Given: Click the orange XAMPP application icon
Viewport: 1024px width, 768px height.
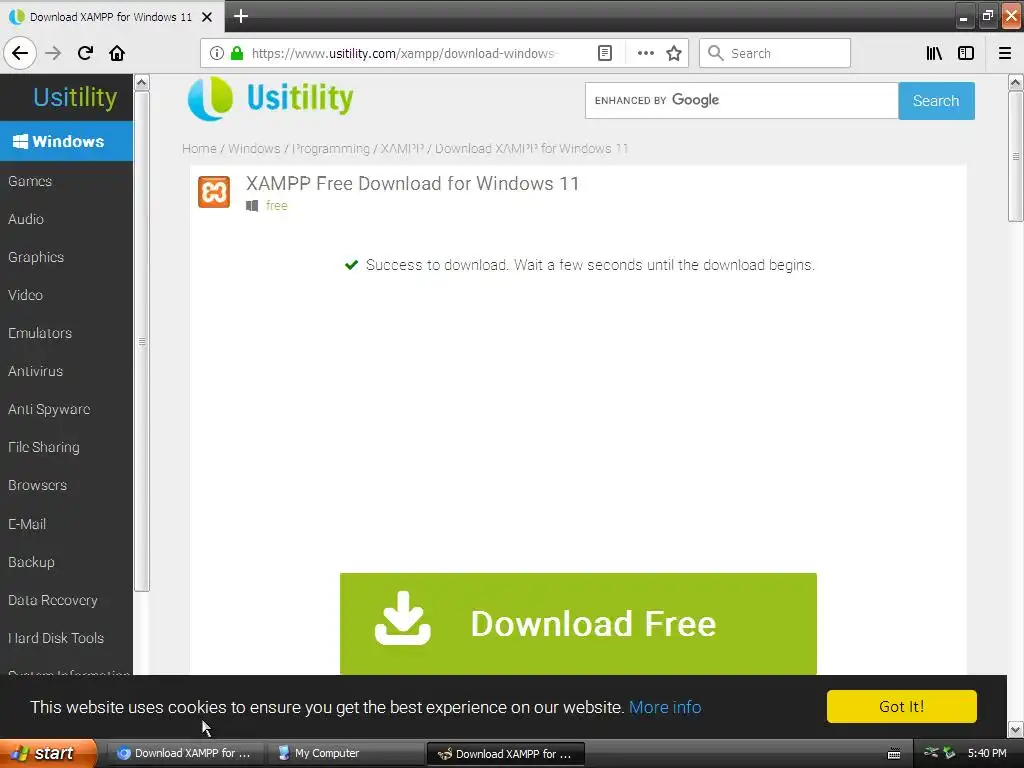Looking at the screenshot, I should 214,192.
